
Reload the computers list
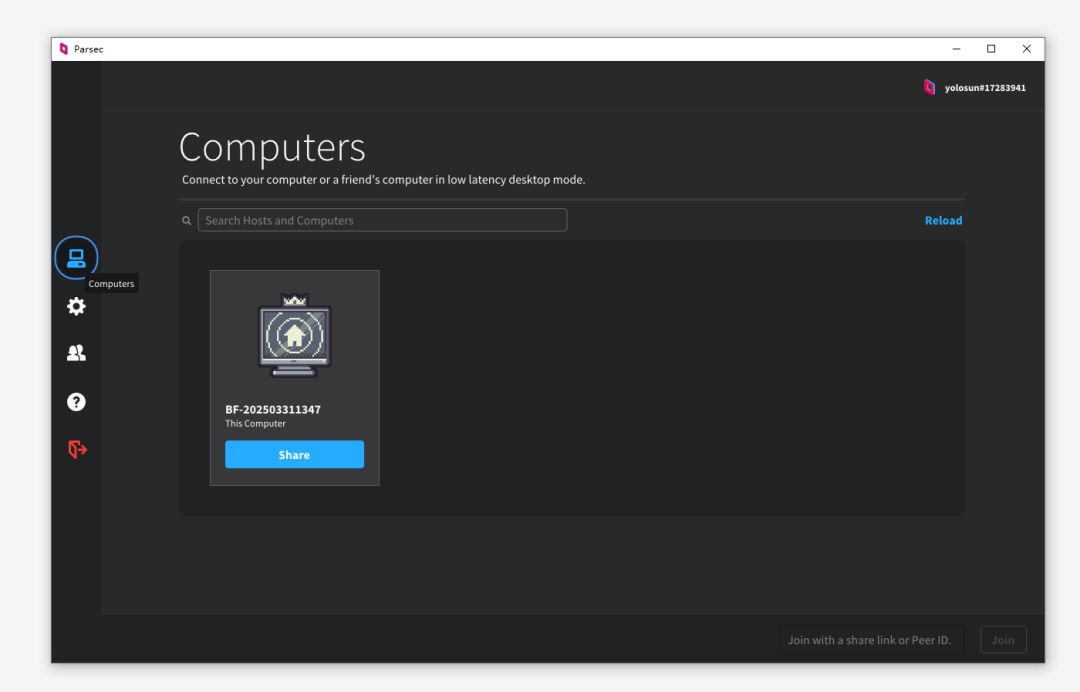(x=943, y=220)
